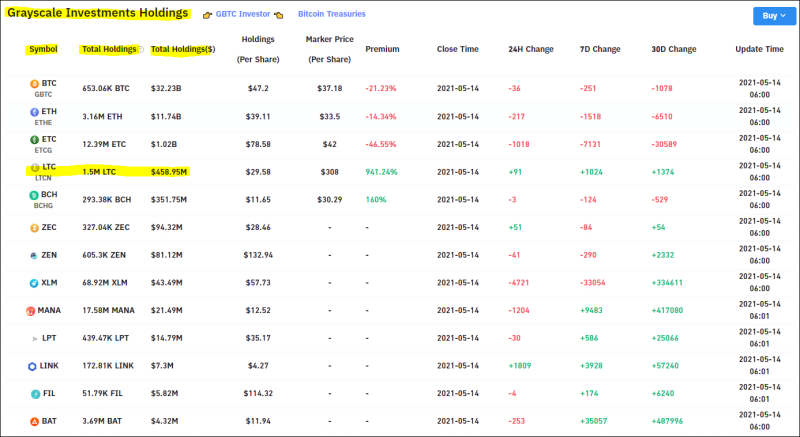Select the +334611 XLM 30D change
The width and height of the screenshot is (800, 437).
pos(667,282)
